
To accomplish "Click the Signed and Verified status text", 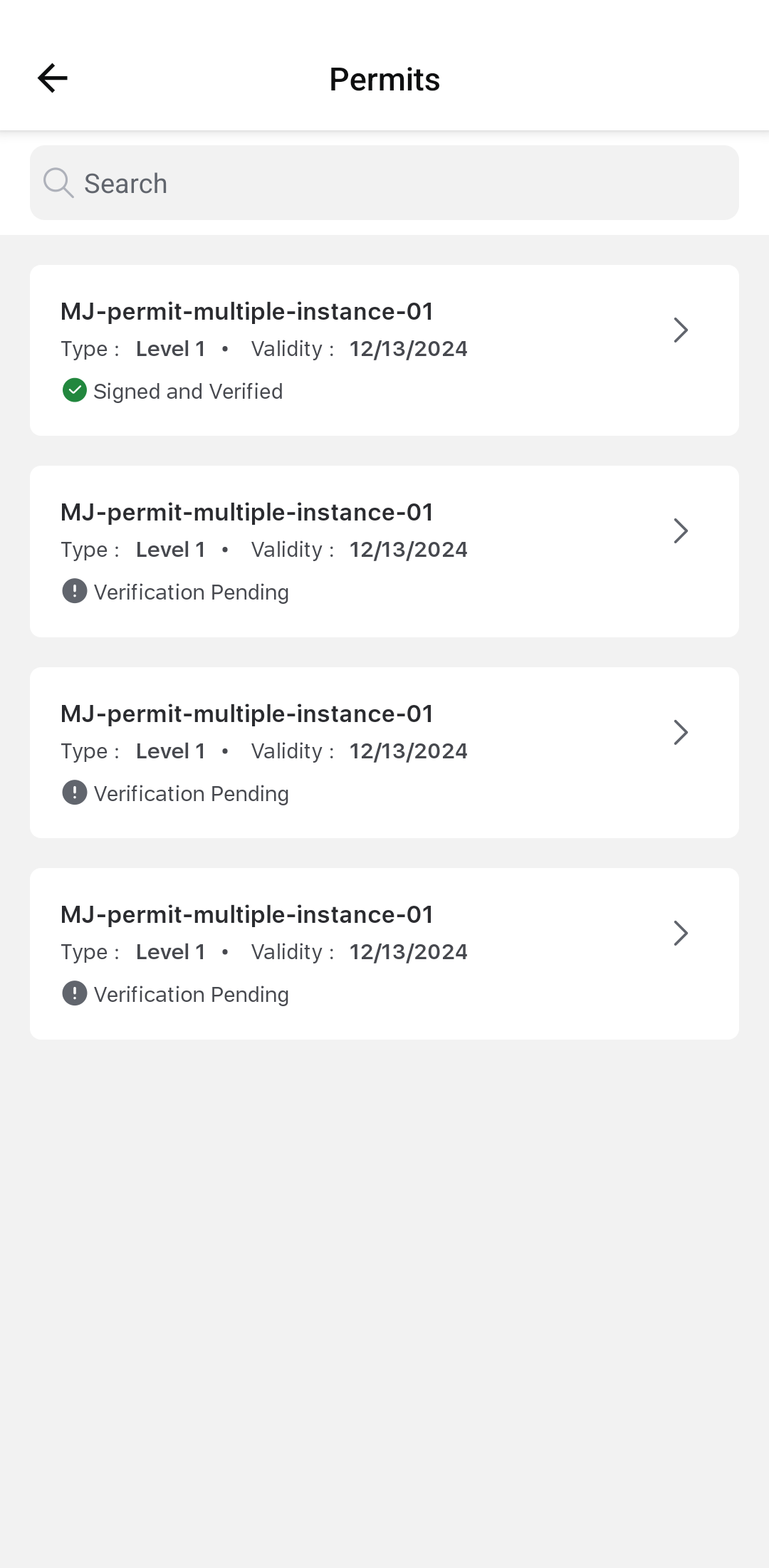I will (x=188, y=392).
